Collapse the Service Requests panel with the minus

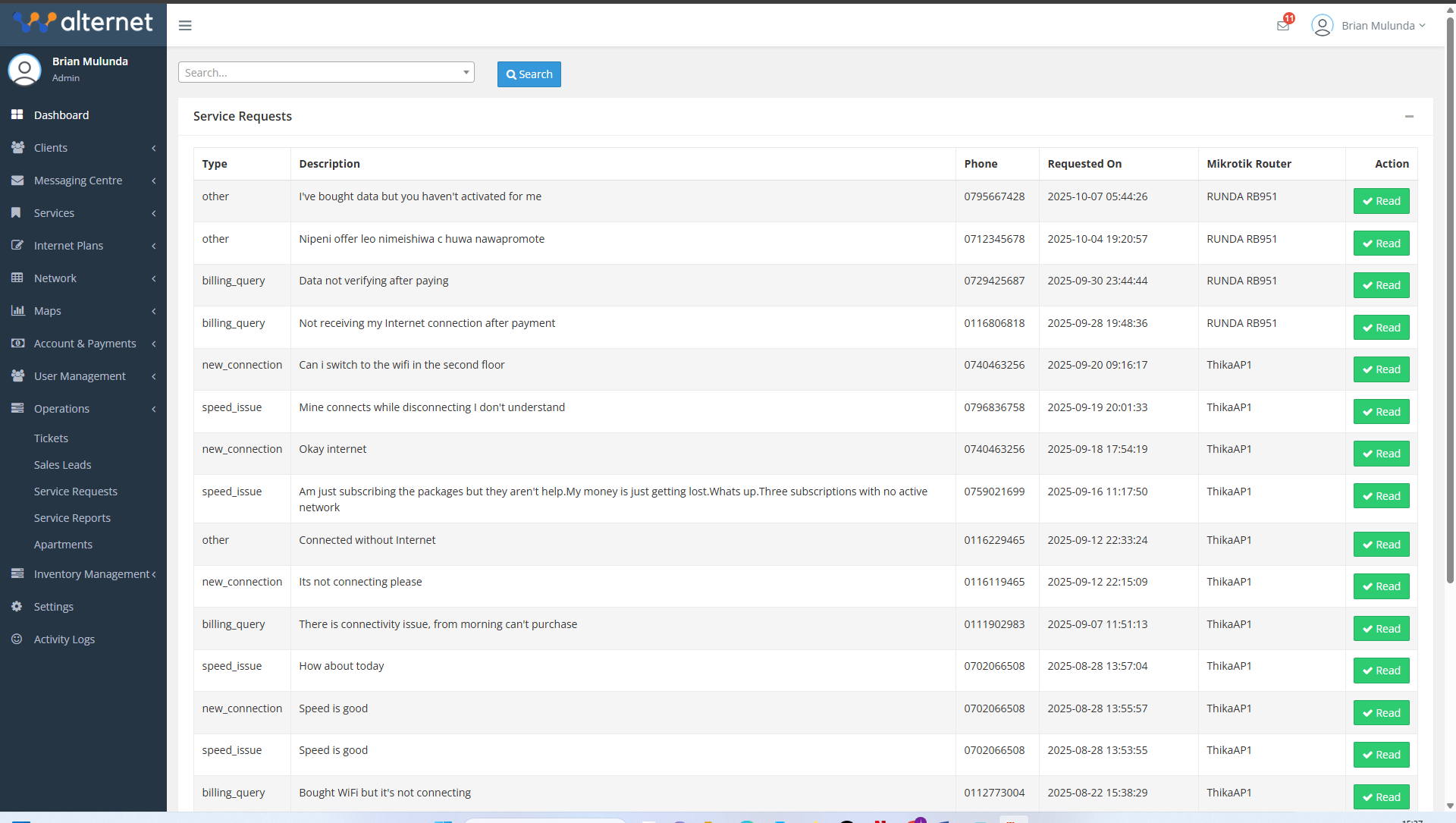(1409, 116)
